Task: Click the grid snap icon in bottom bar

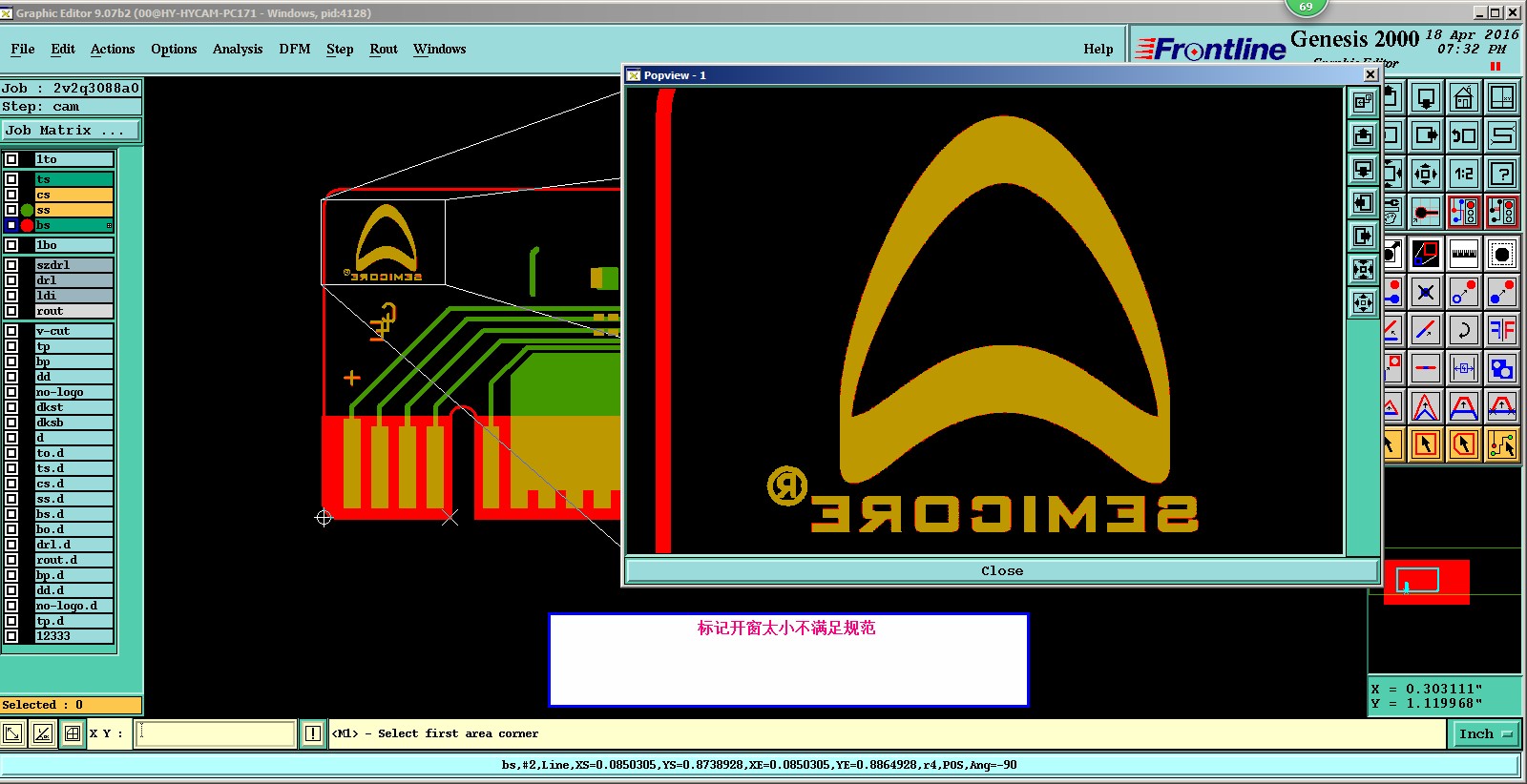Action: [x=73, y=733]
